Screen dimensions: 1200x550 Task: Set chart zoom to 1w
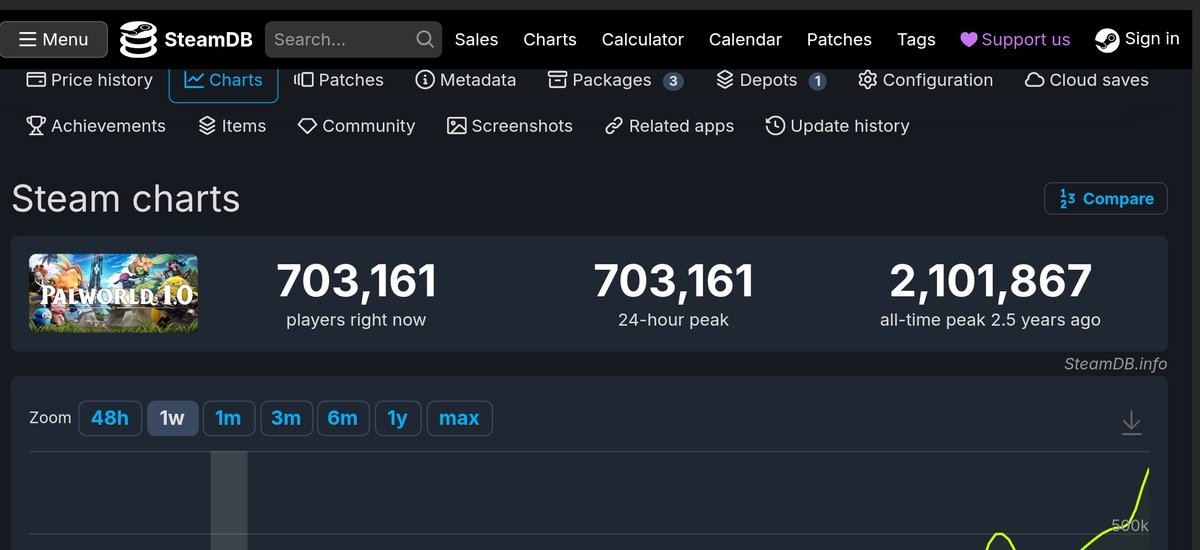pyautogui.click(x=173, y=418)
